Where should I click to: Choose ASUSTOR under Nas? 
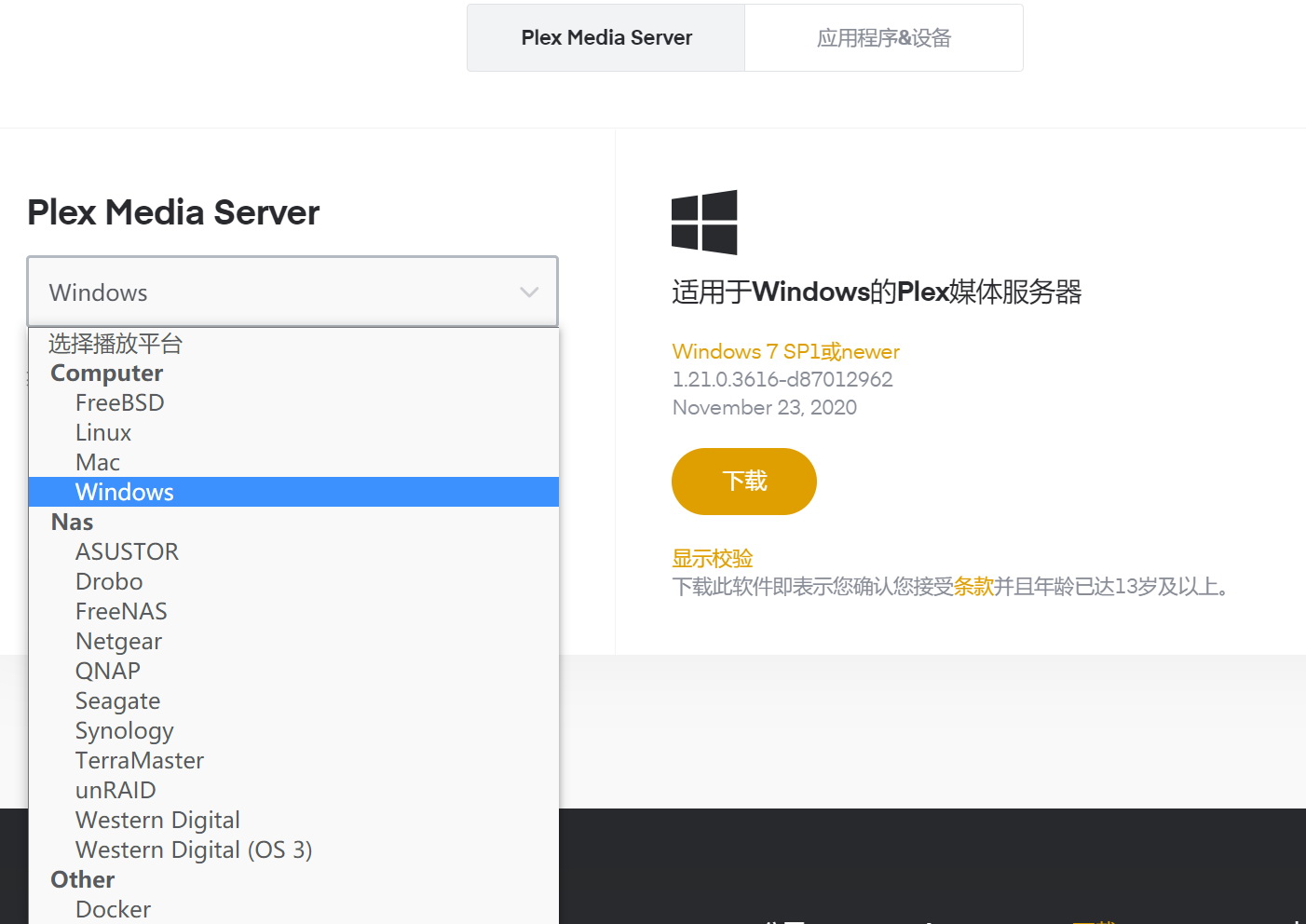pyautogui.click(x=293, y=551)
